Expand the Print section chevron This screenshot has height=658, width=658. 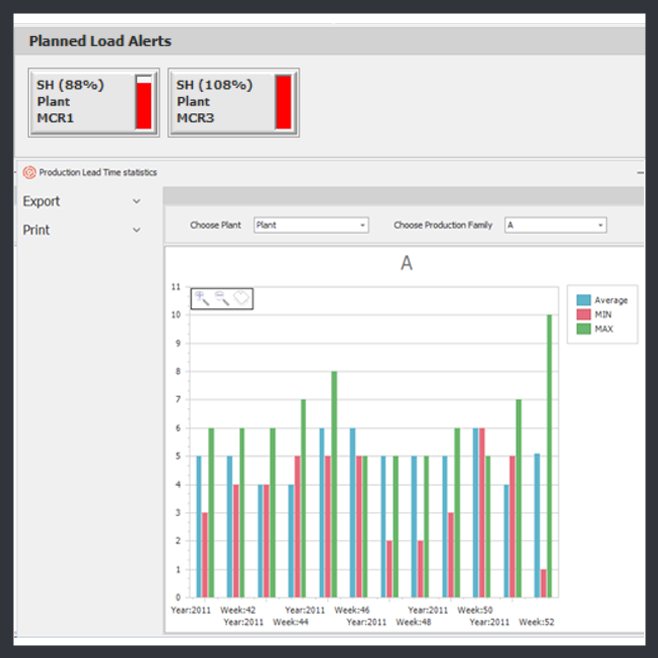137,230
